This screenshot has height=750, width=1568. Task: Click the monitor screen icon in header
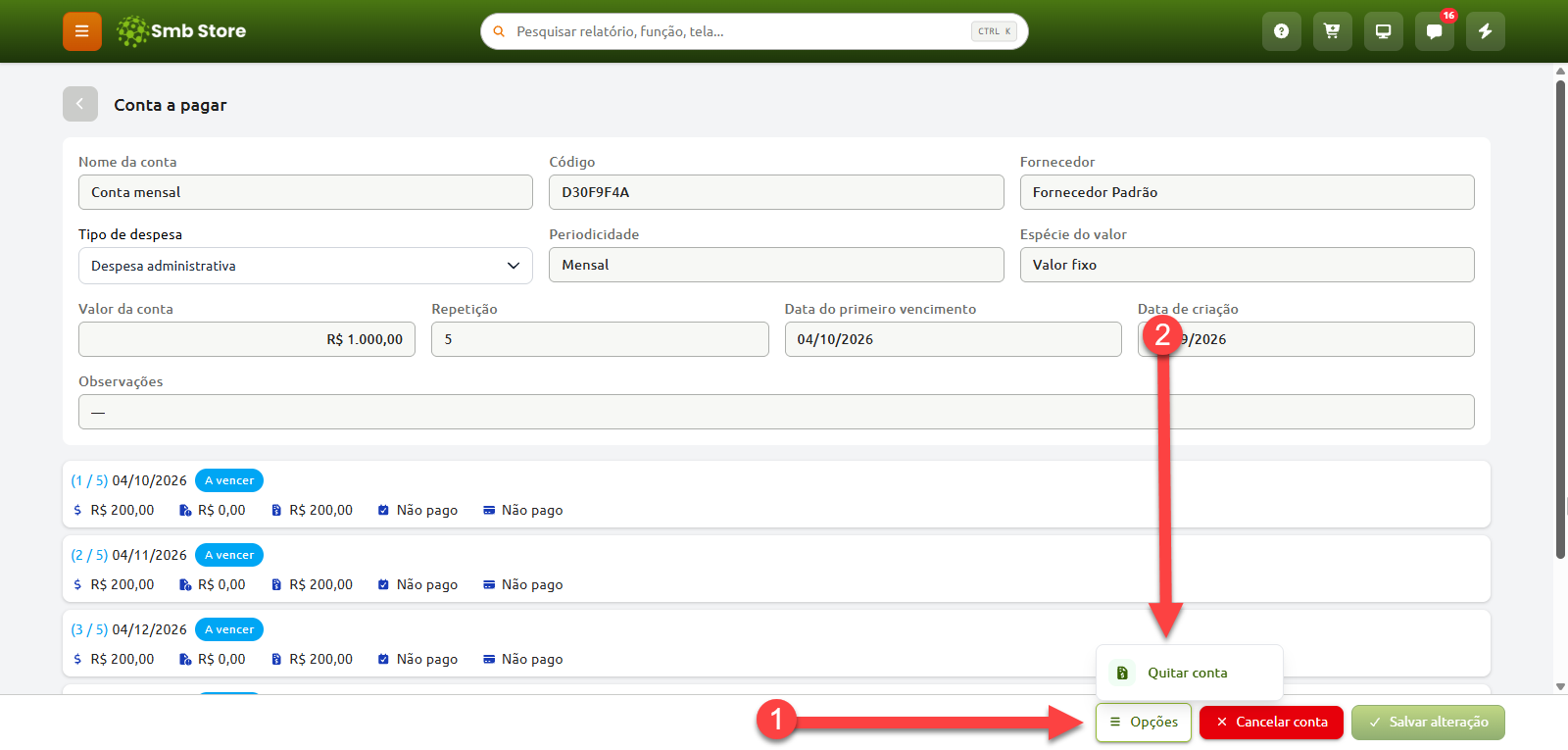click(1383, 31)
